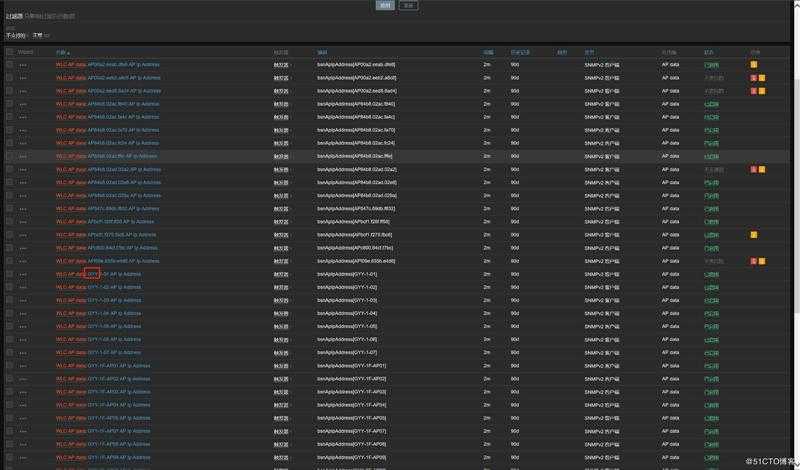The height and width of the screenshot is (470, 800).
Task: Sort the table by the 键值 column
Action: pyautogui.click(x=322, y=52)
